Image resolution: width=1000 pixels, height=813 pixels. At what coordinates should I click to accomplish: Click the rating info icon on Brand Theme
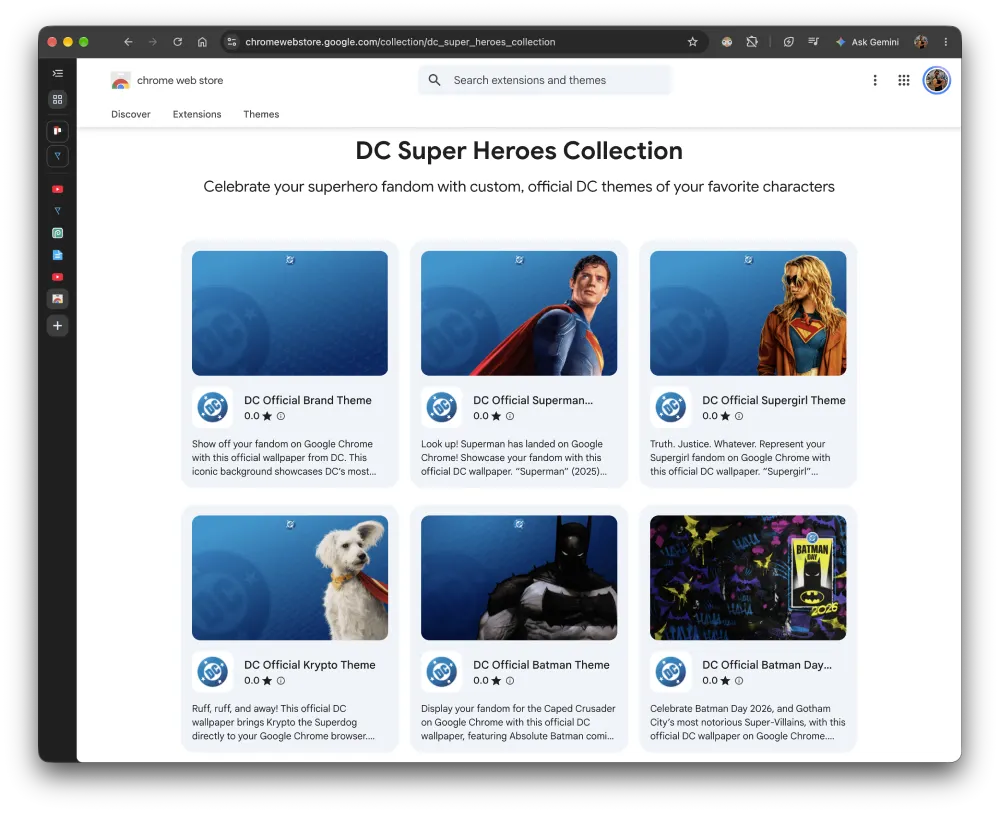tap(281, 416)
